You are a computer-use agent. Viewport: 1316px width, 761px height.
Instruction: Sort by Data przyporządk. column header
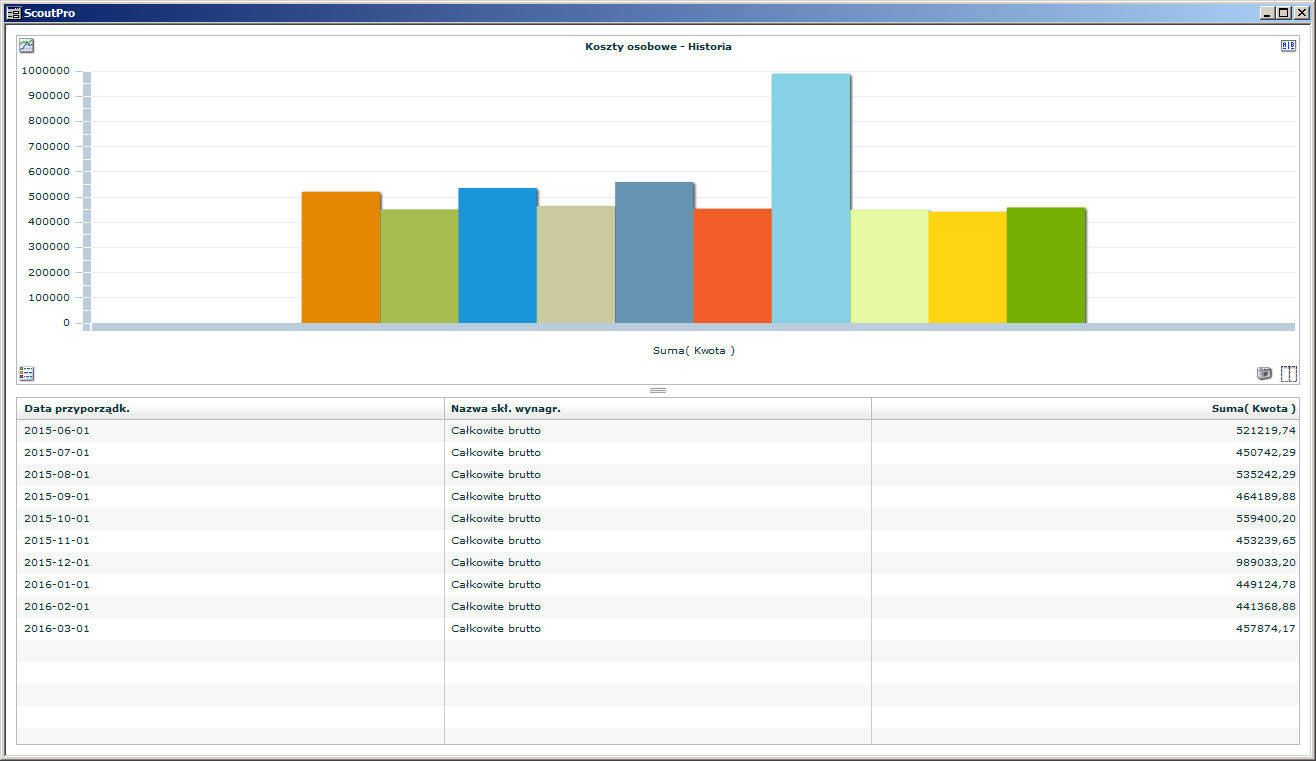click(x=230, y=408)
